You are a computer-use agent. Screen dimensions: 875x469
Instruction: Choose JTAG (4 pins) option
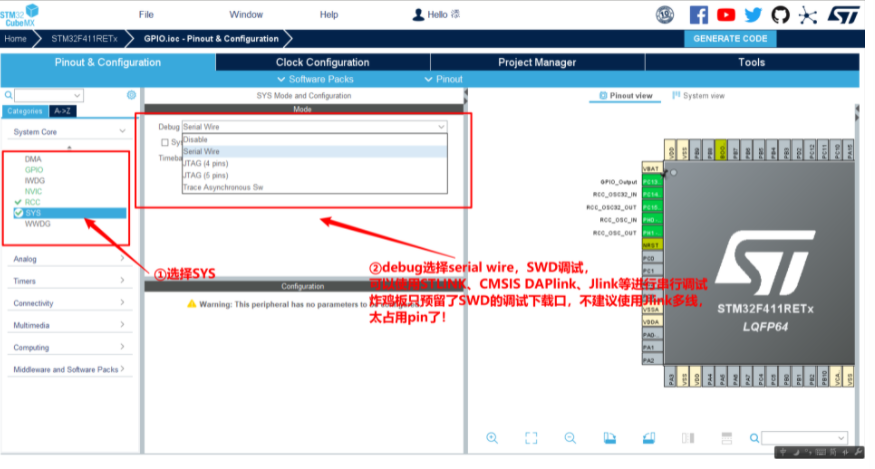pyautogui.click(x=314, y=164)
